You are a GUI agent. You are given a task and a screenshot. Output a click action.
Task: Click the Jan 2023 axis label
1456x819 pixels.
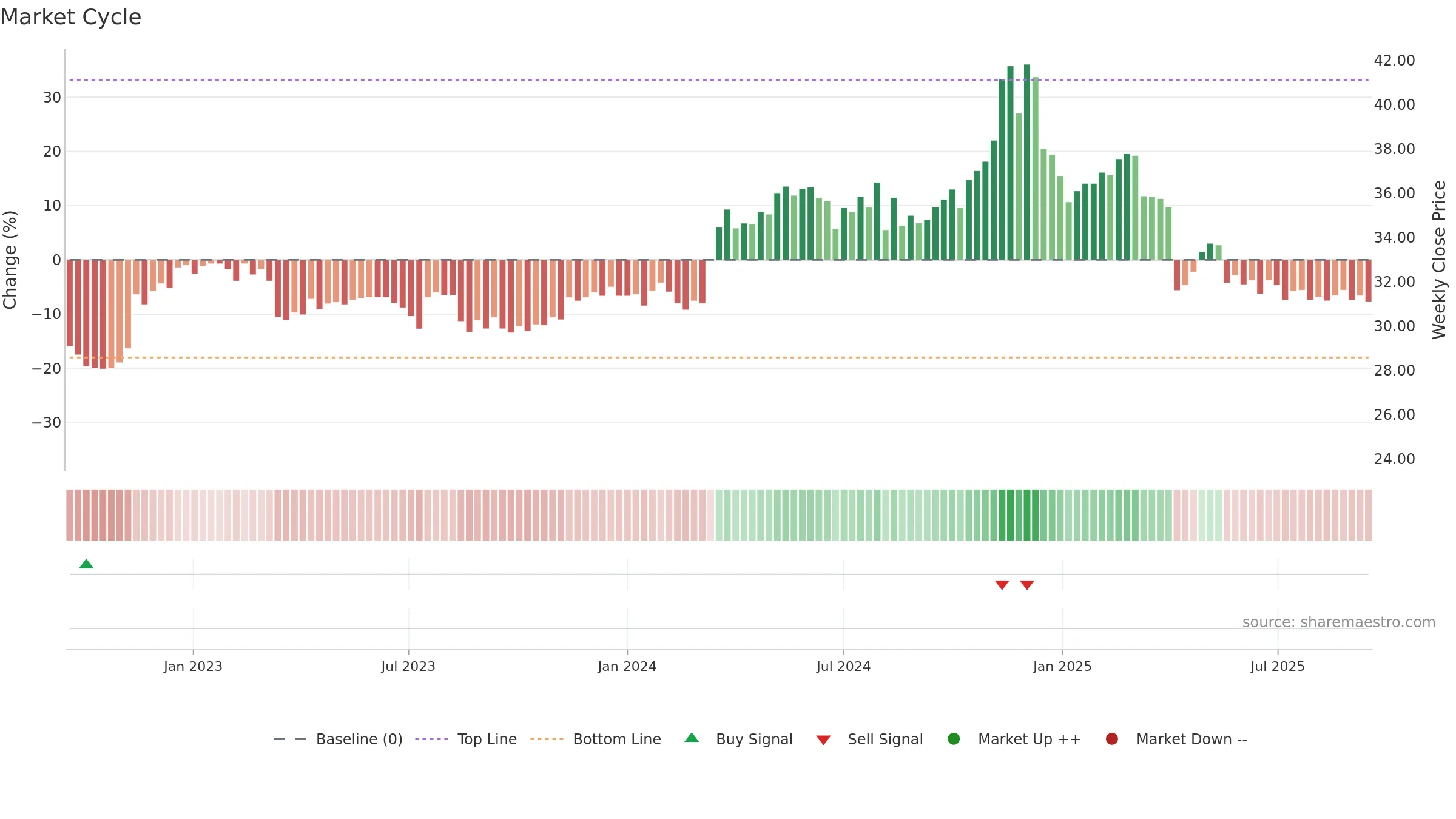(x=193, y=667)
